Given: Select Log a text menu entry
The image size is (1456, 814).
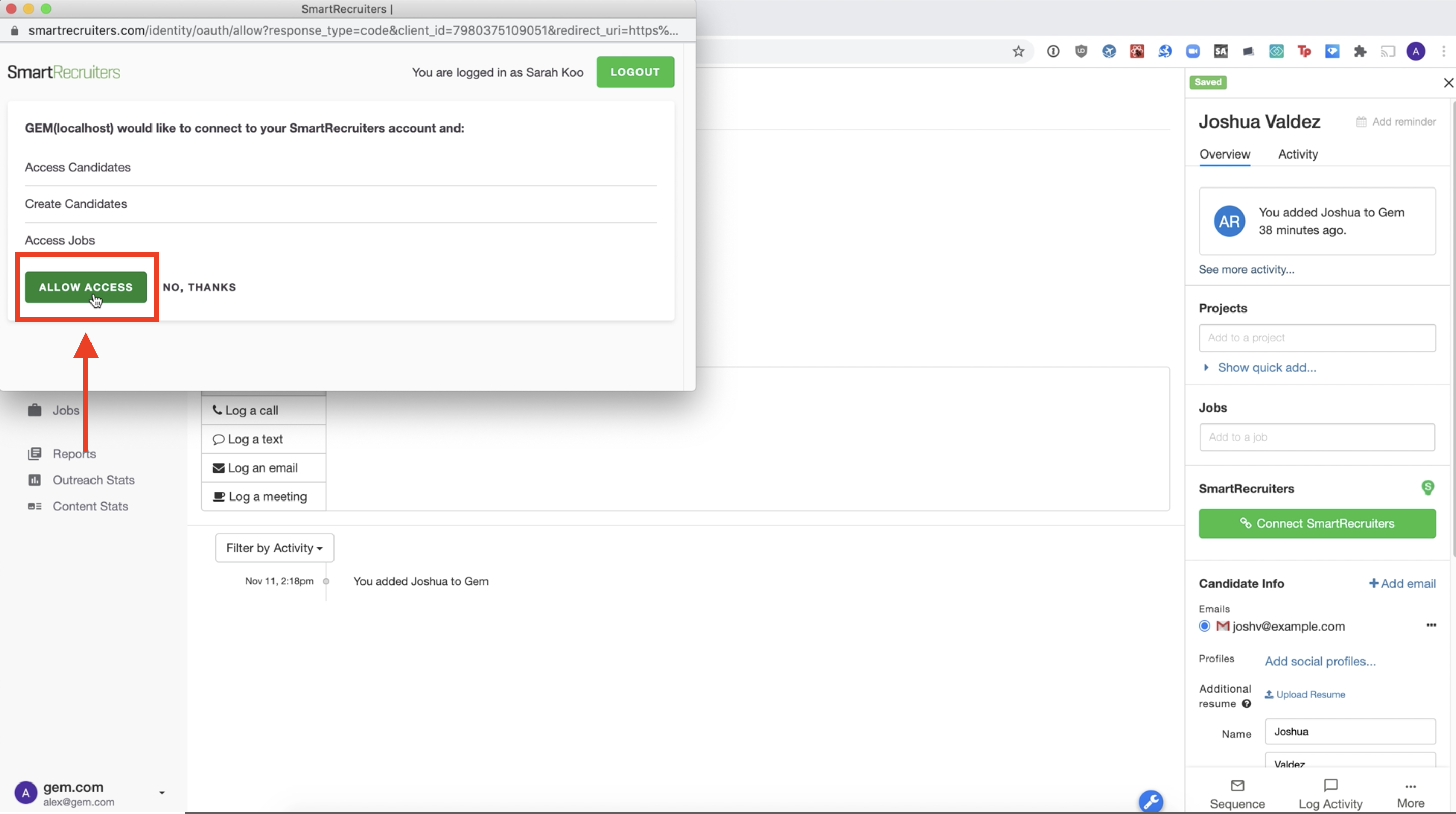Looking at the screenshot, I should pyautogui.click(x=264, y=440).
